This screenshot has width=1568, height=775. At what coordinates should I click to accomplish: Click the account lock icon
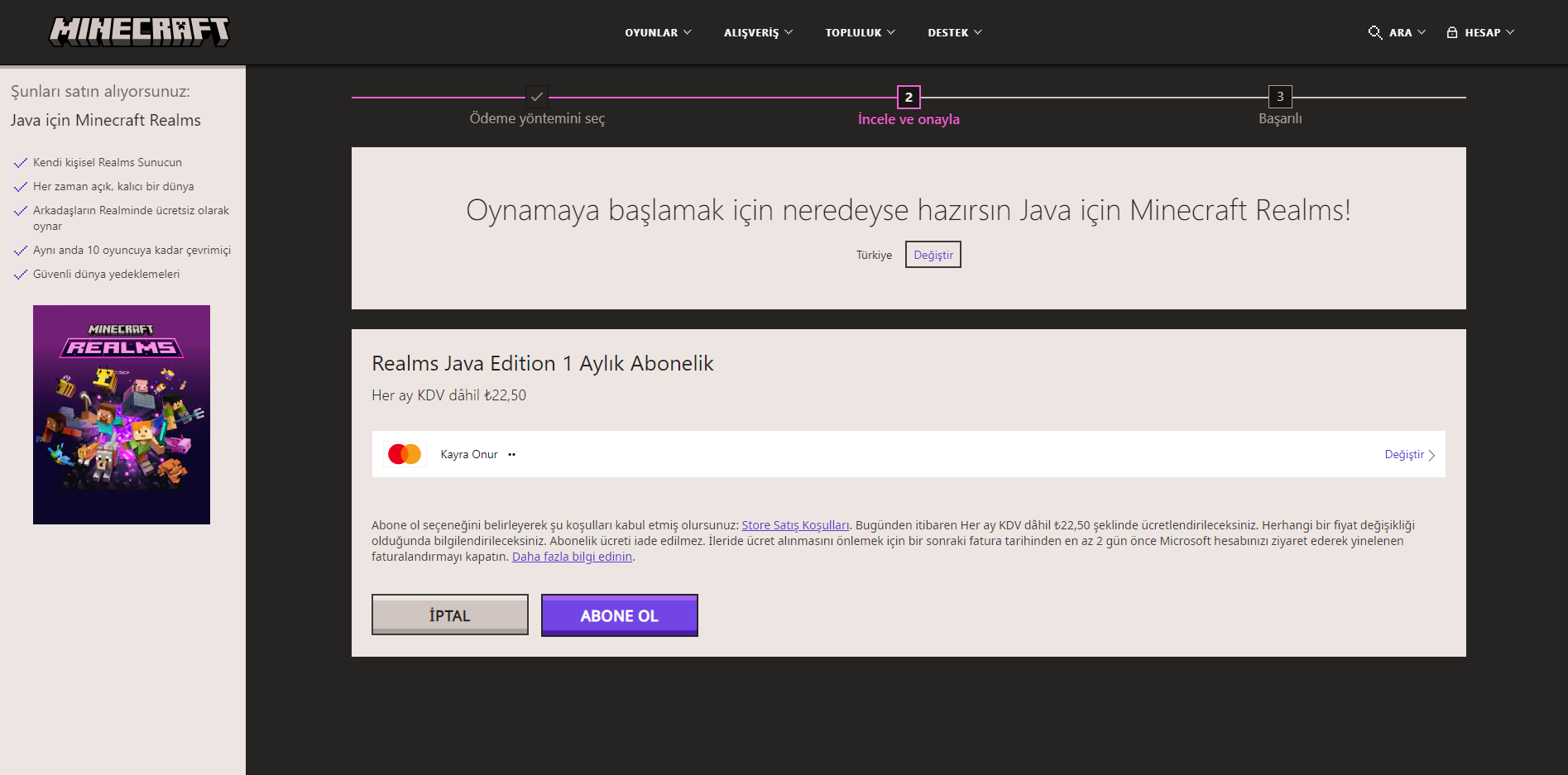click(1452, 32)
